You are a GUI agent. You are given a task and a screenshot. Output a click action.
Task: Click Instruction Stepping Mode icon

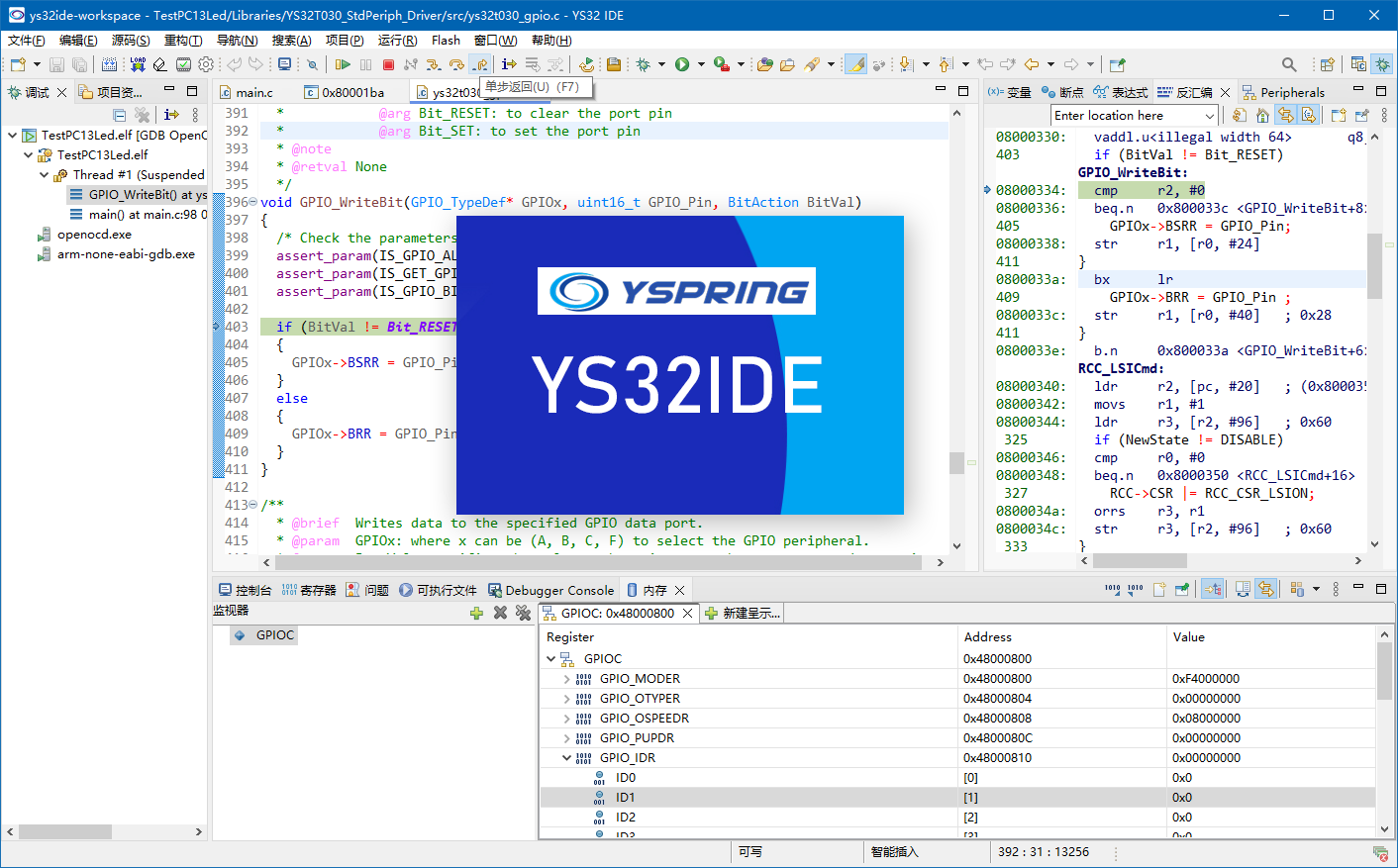point(509,64)
